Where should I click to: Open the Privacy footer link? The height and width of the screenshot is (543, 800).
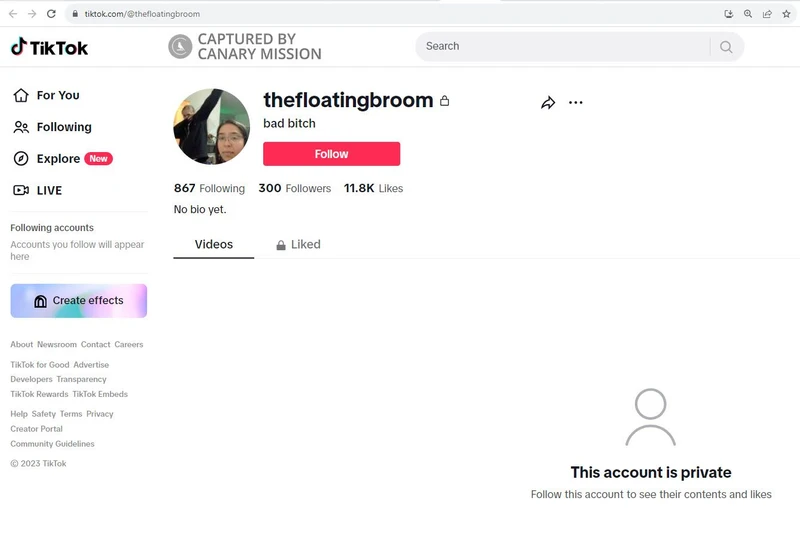tap(99, 414)
